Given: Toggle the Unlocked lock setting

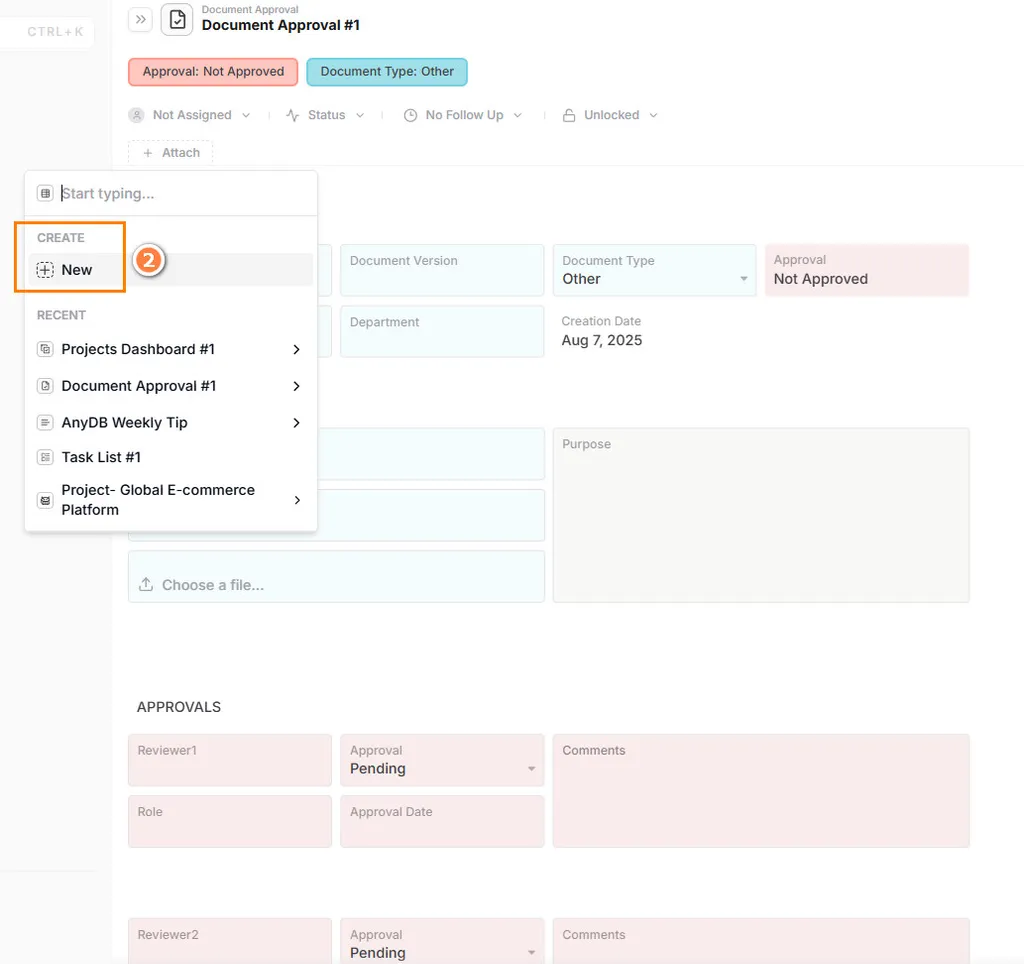Looking at the screenshot, I should [610, 115].
